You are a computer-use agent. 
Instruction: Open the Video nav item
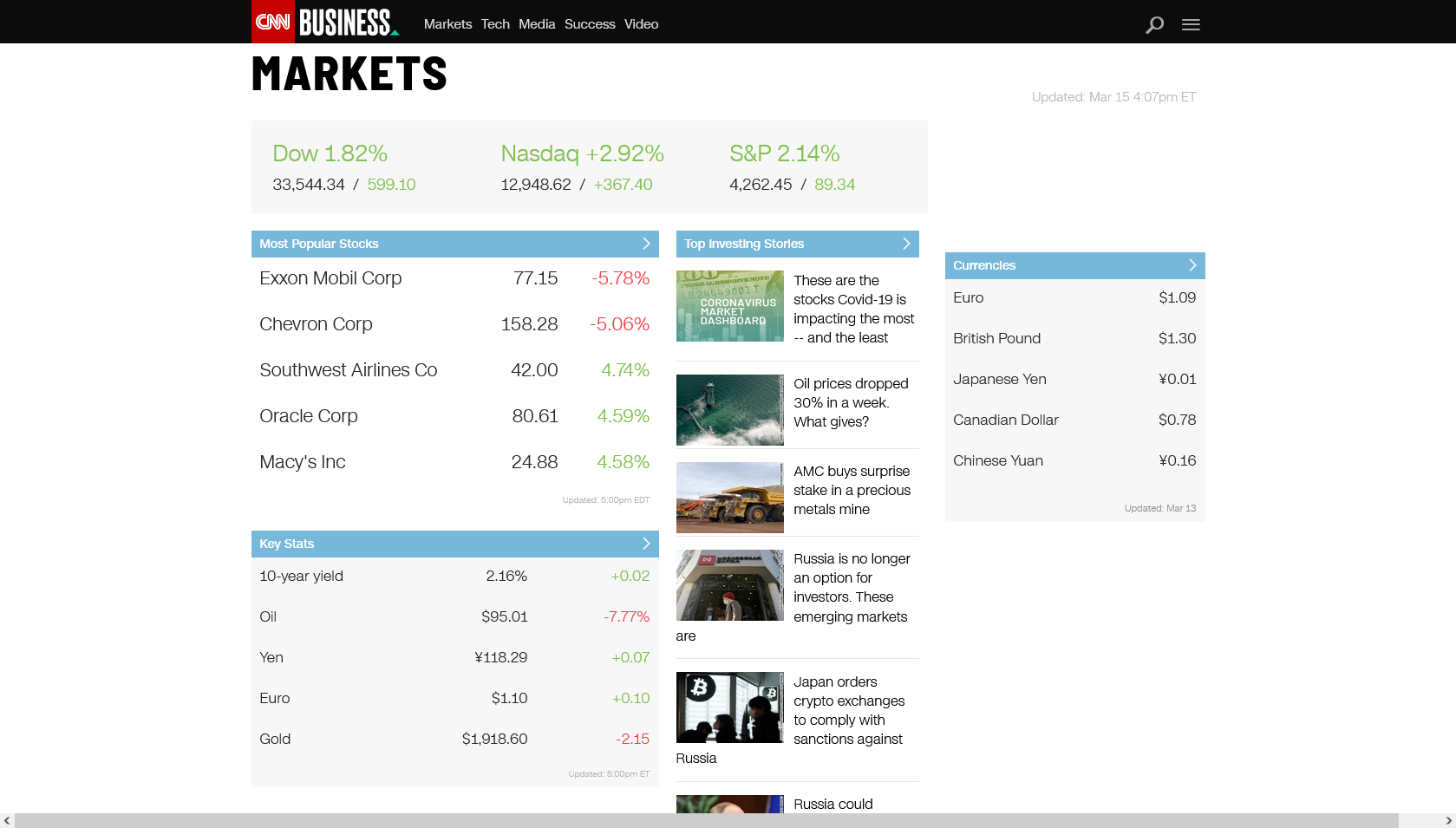641,24
